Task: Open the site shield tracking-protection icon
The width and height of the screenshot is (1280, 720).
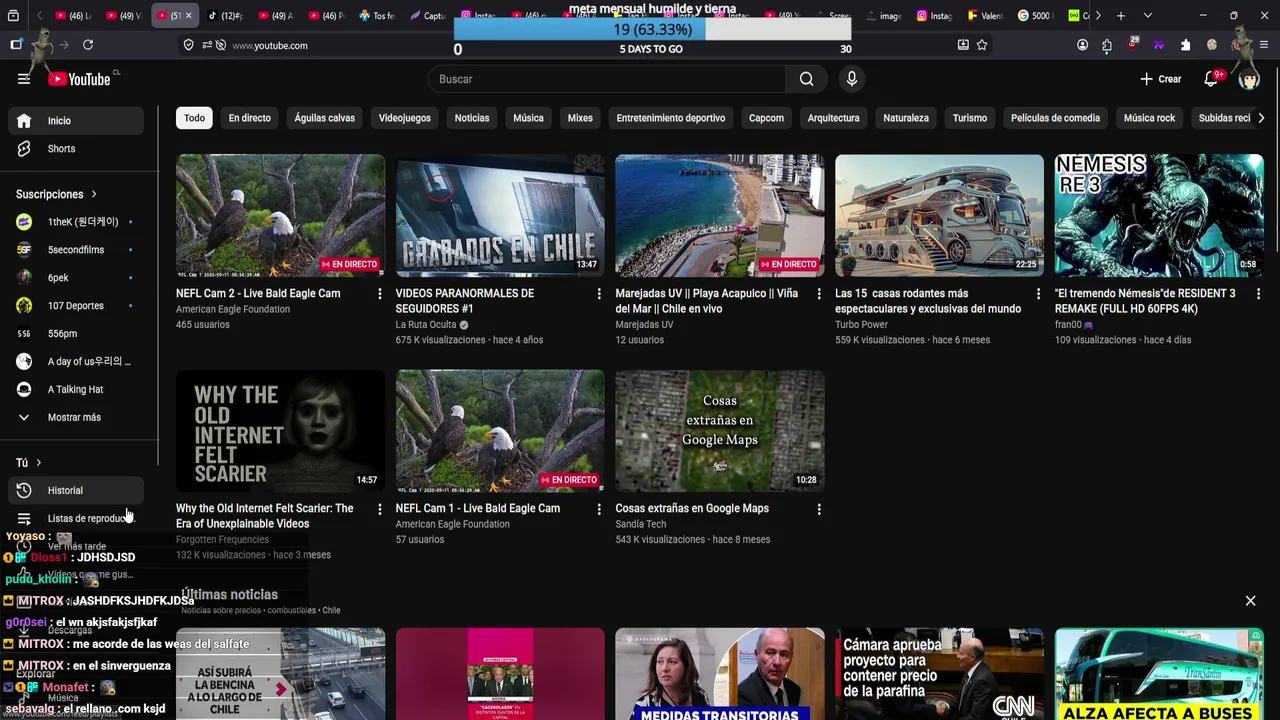Action: [188, 45]
